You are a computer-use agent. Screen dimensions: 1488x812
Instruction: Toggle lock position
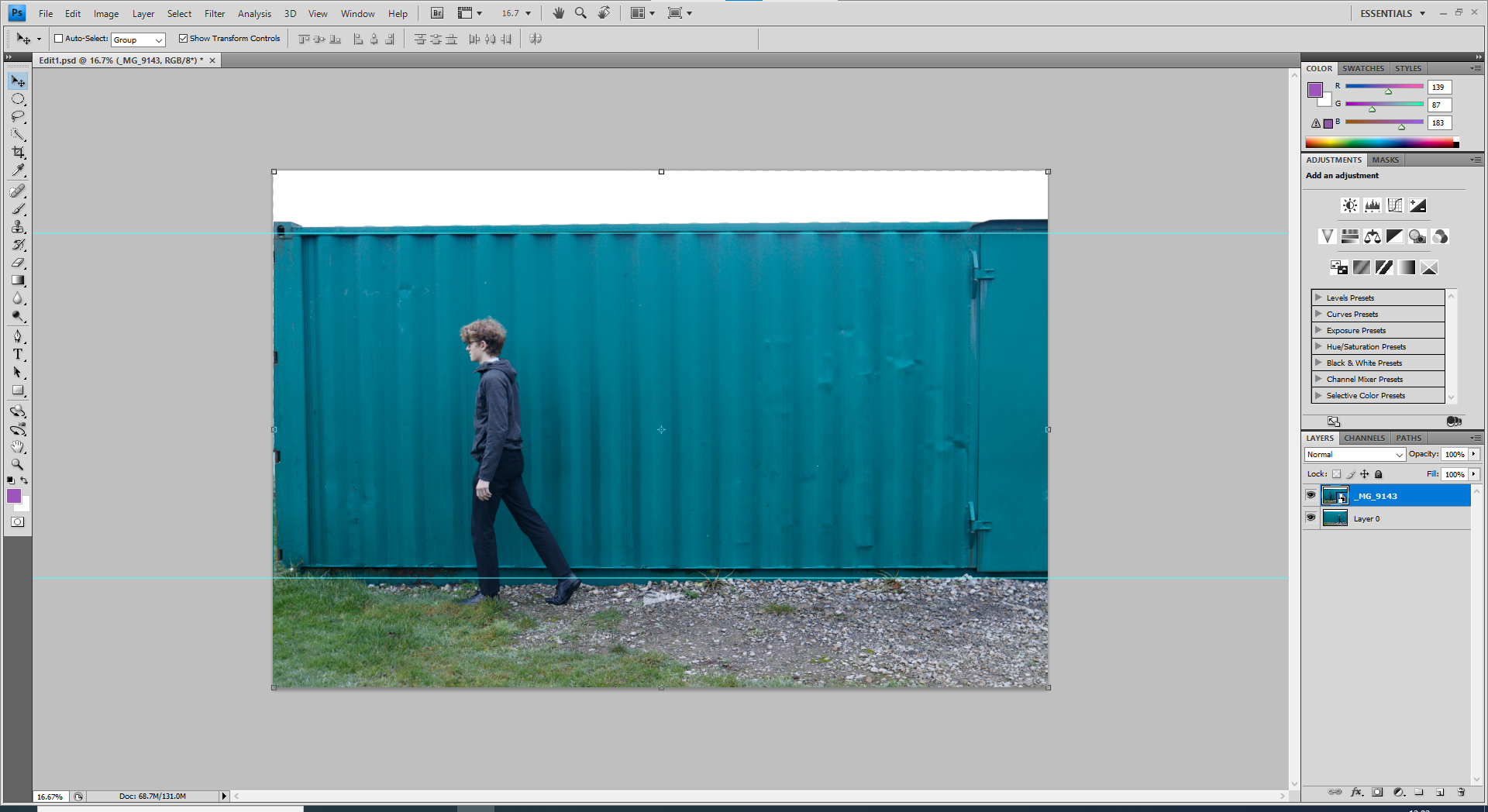point(1365,474)
